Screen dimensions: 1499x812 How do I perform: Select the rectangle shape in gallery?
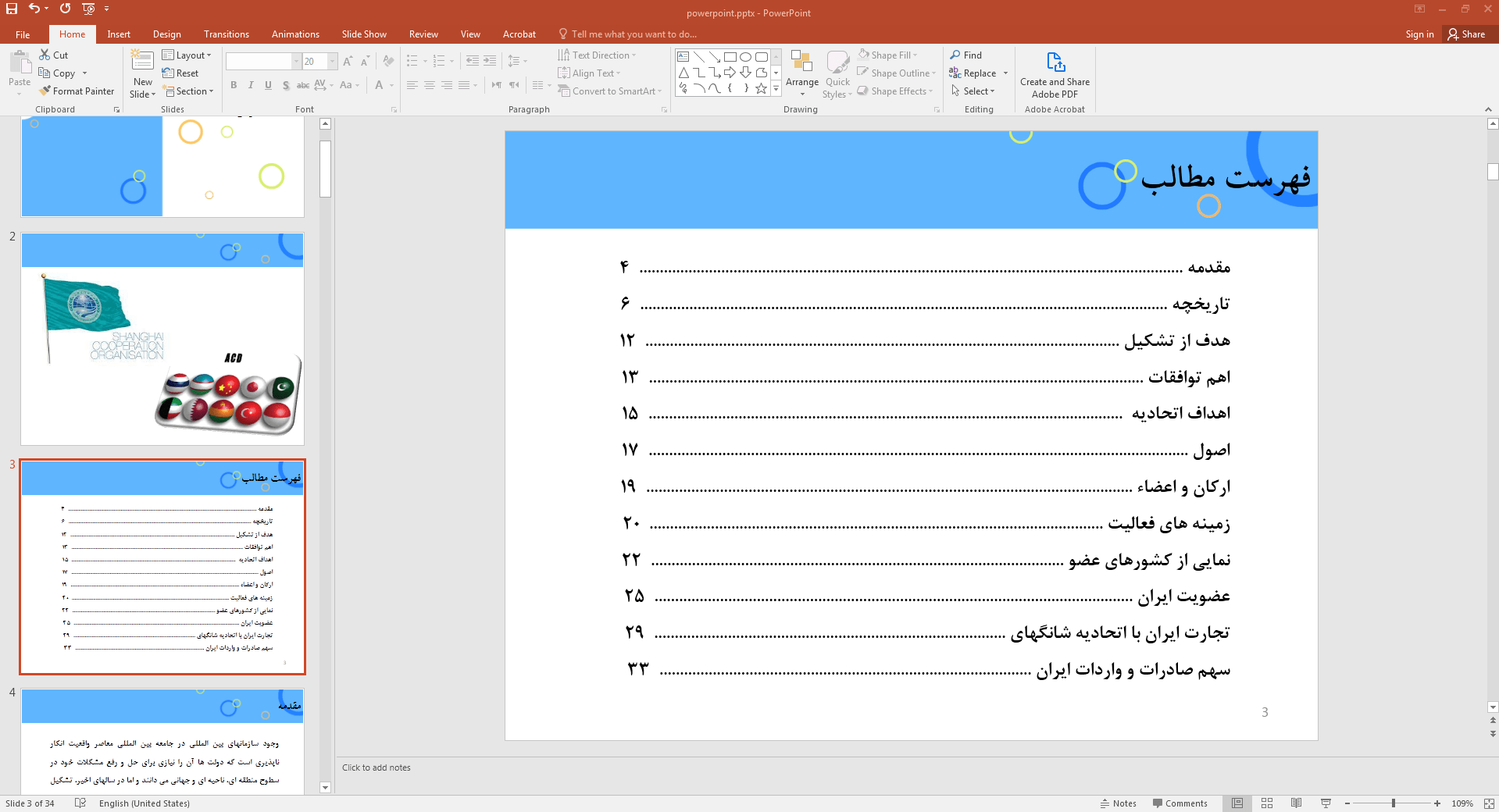coord(730,57)
